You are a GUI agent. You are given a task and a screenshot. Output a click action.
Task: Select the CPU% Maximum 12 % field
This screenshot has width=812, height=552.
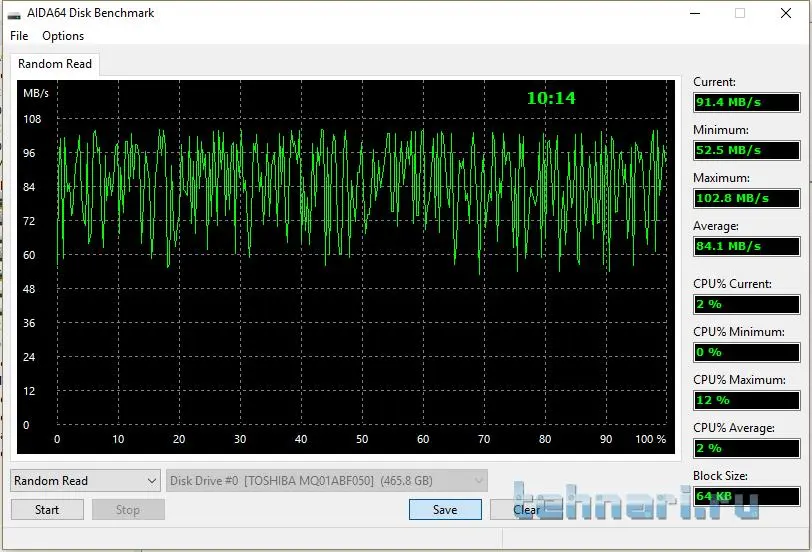pos(746,401)
